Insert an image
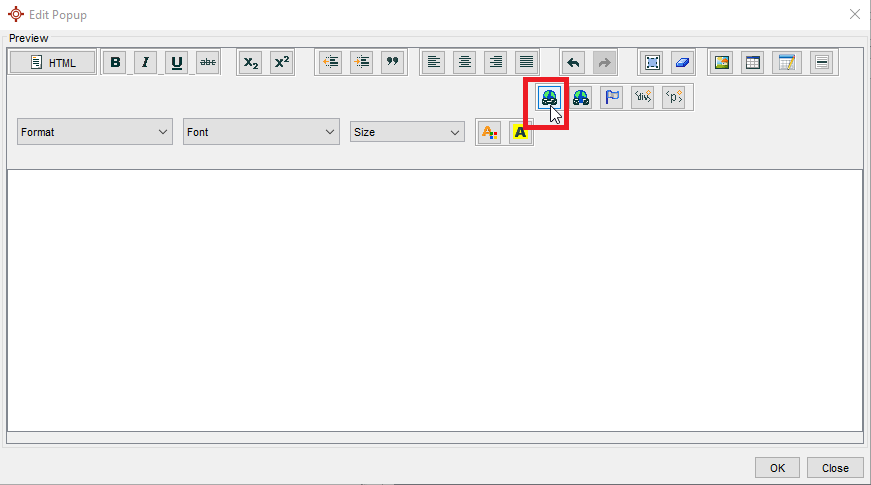Viewport: 871px width, 485px height. pos(721,62)
